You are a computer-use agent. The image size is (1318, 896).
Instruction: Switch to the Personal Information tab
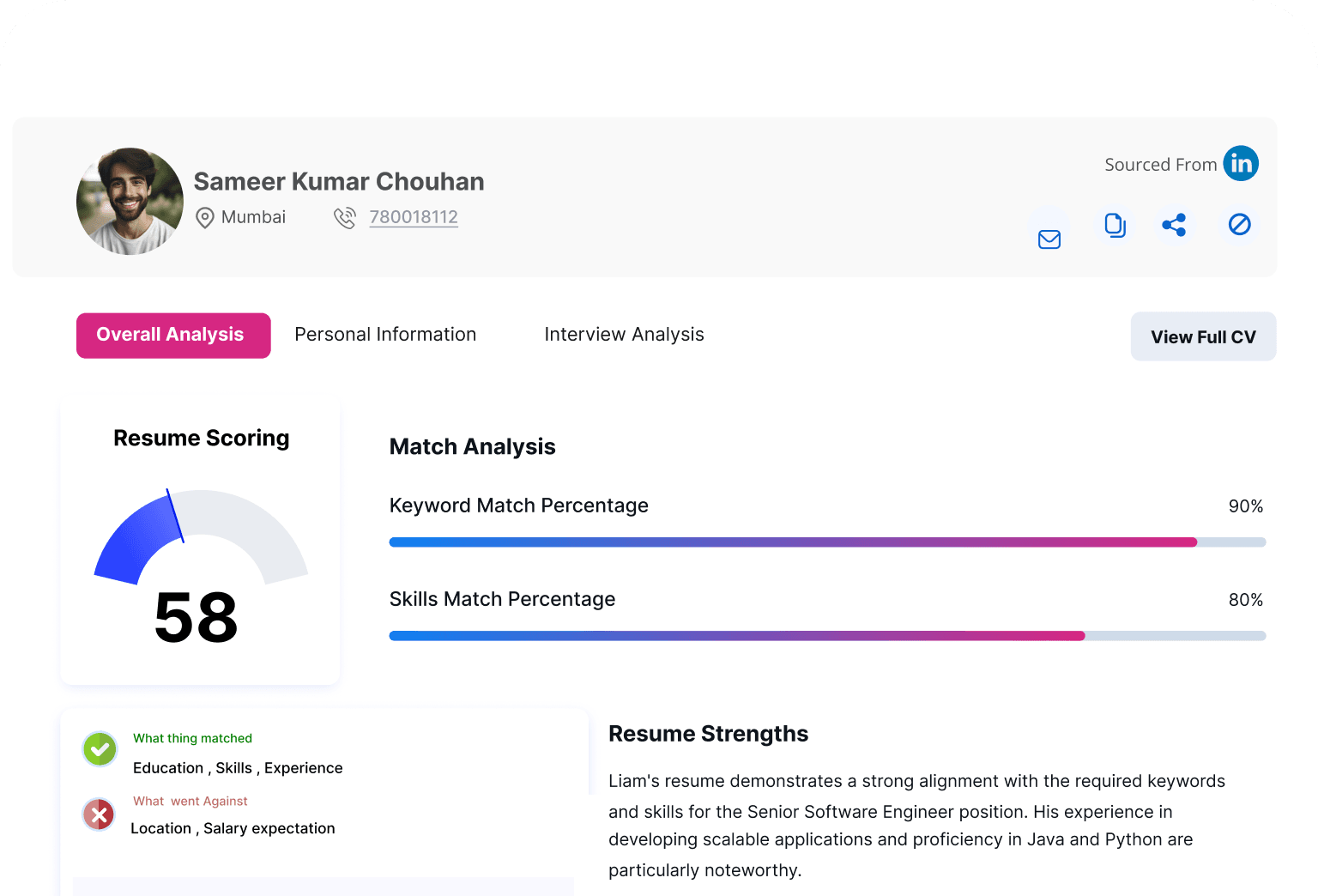[x=385, y=335]
